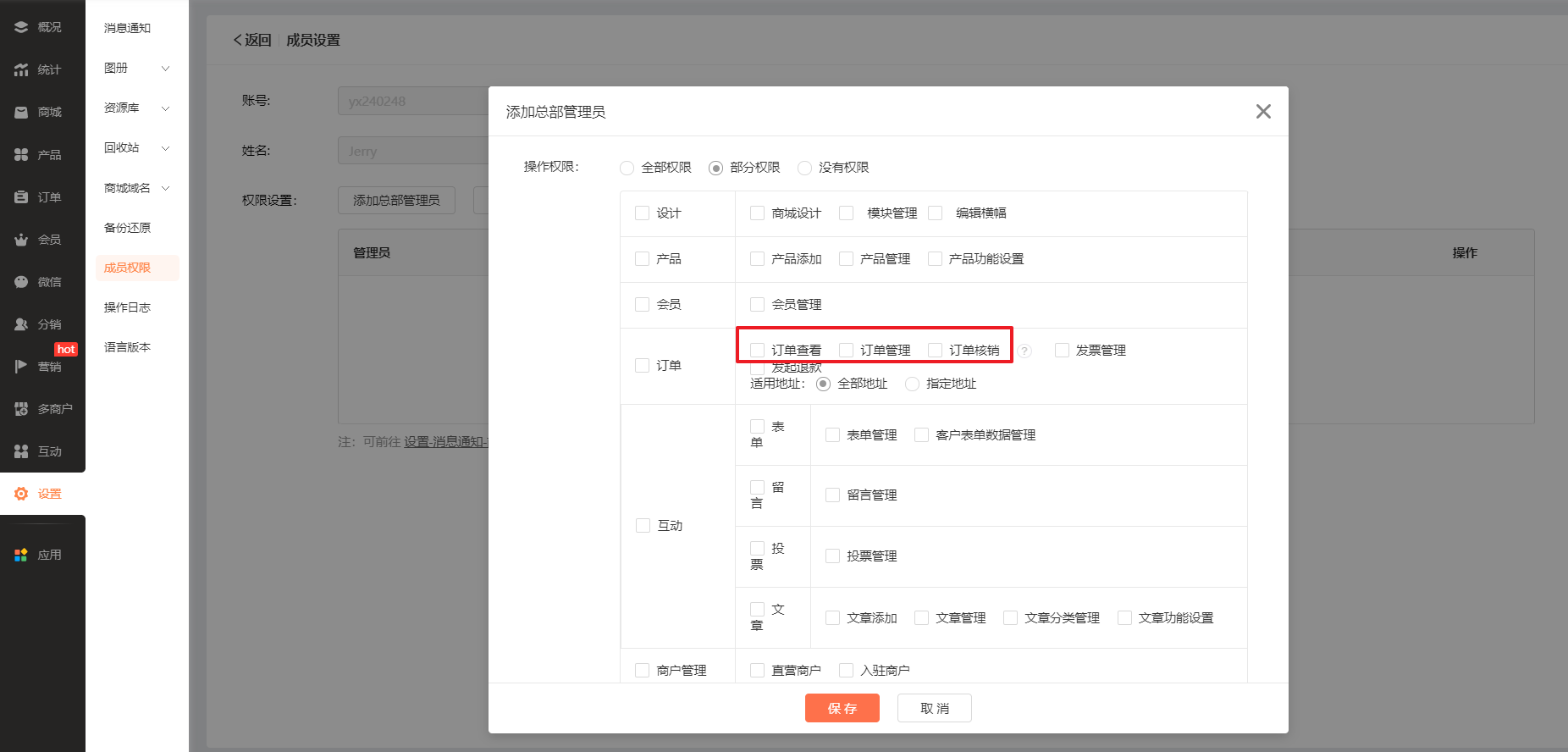
Task: Click the orange 保存 button
Action: [x=842, y=708]
